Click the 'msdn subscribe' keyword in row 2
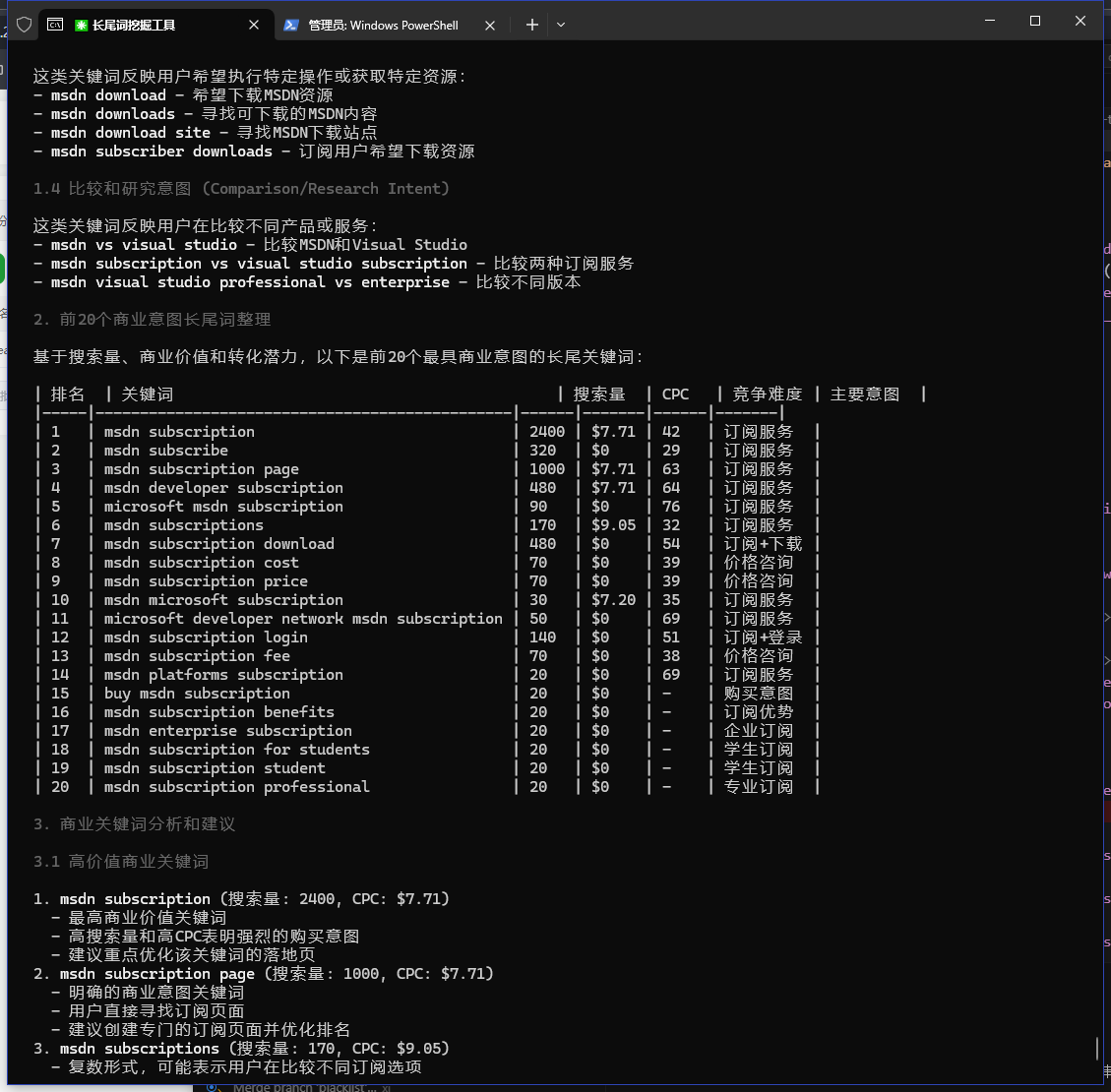1111x1092 pixels. tap(165, 451)
